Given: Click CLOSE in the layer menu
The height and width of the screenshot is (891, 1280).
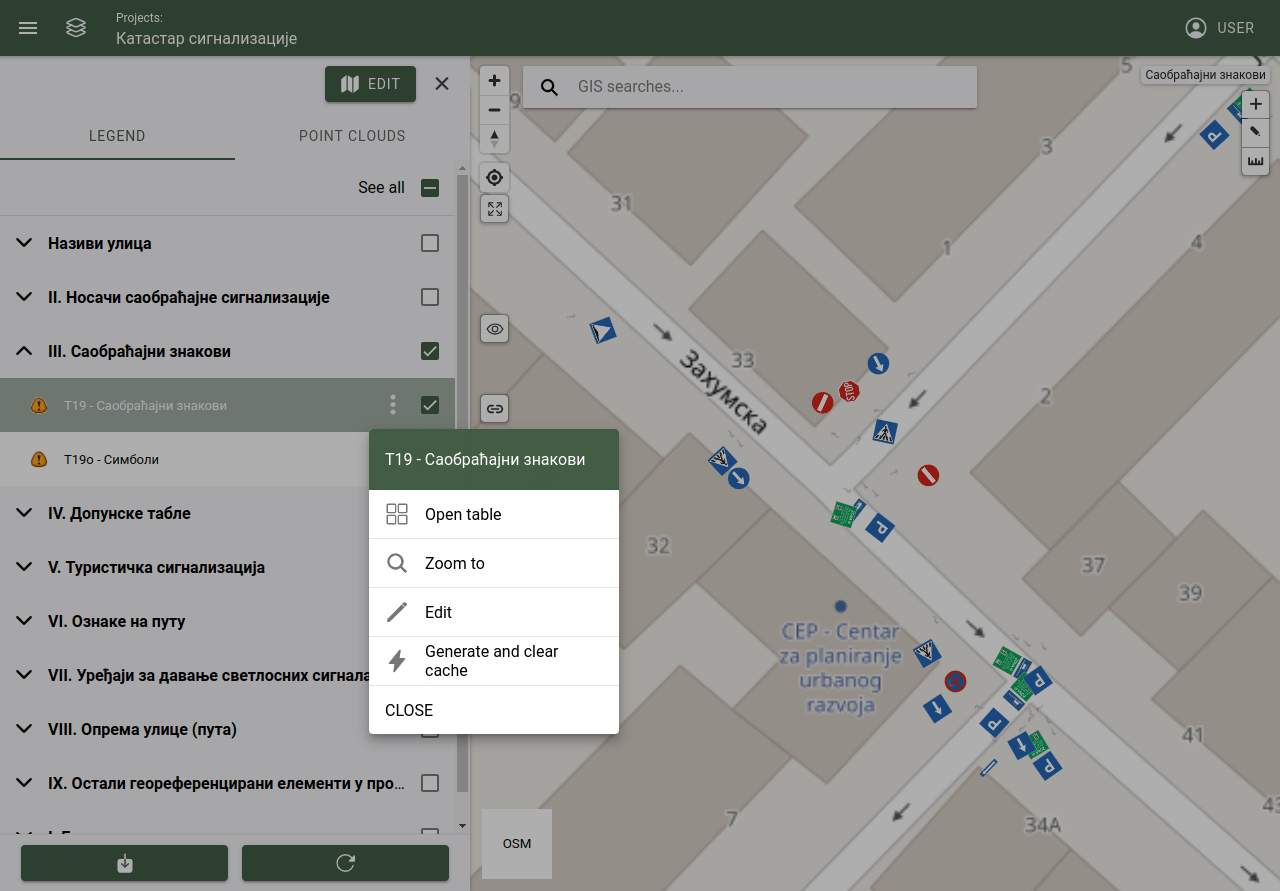Looking at the screenshot, I should pyautogui.click(x=494, y=710).
